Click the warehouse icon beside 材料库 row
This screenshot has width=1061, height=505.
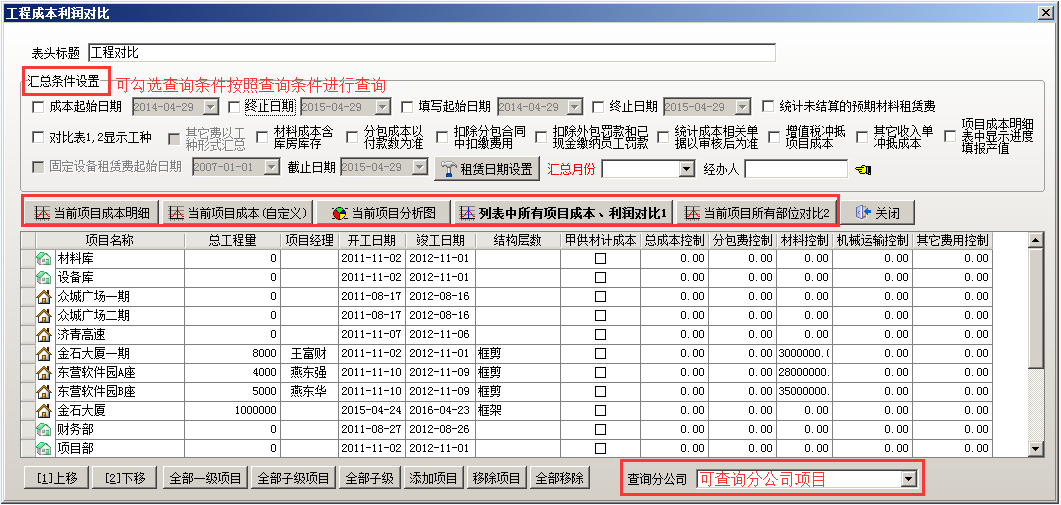[x=44, y=258]
